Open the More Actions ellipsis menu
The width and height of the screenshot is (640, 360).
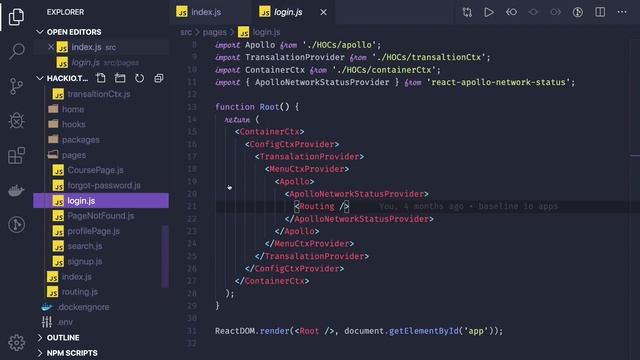click(622, 12)
